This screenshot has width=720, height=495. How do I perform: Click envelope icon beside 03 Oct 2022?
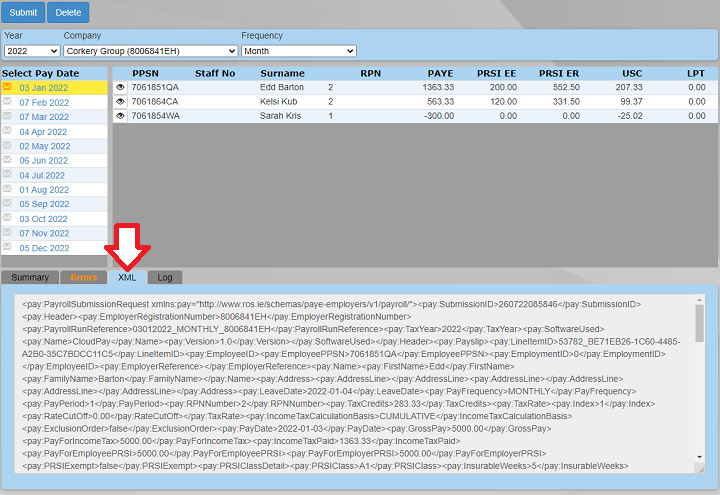pyautogui.click(x=8, y=218)
